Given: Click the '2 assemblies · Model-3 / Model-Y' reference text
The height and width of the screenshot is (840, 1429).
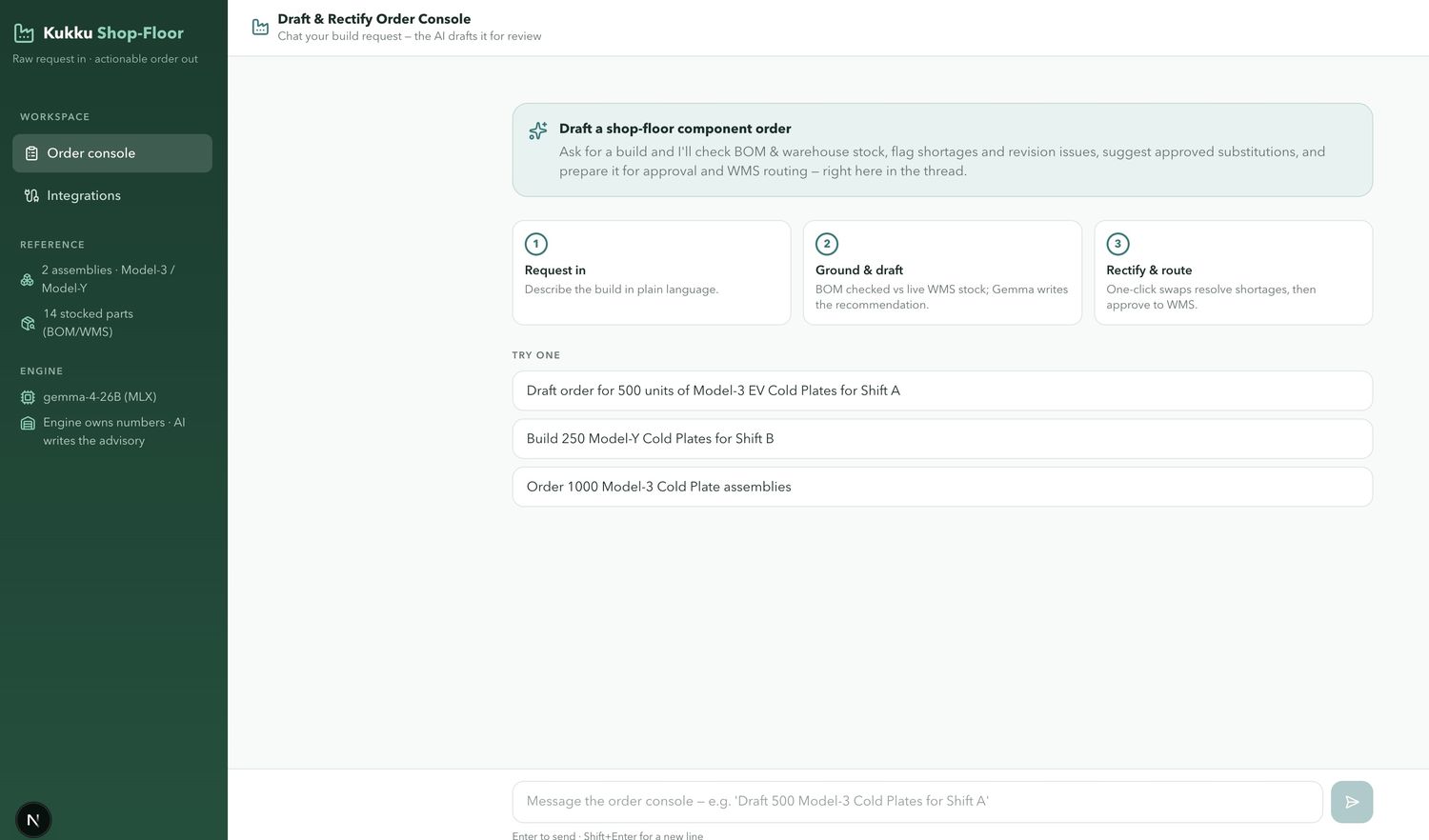Looking at the screenshot, I should [109, 279].
